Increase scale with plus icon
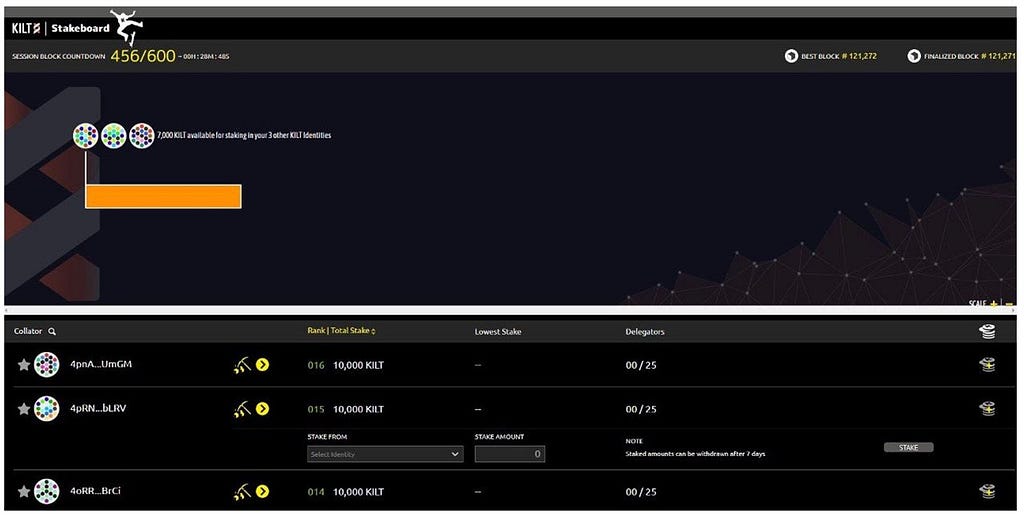This screenshot has width=1024, height=517. pos(994,304)
